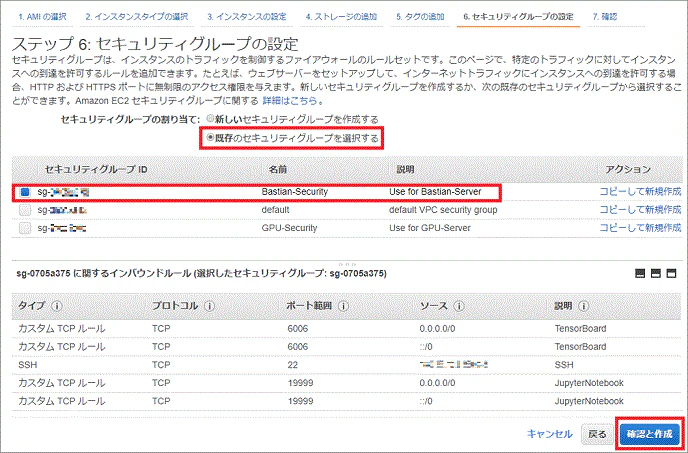Select the SSH rule type cell
Screen dimensions: 688x453
click(28, 365)
